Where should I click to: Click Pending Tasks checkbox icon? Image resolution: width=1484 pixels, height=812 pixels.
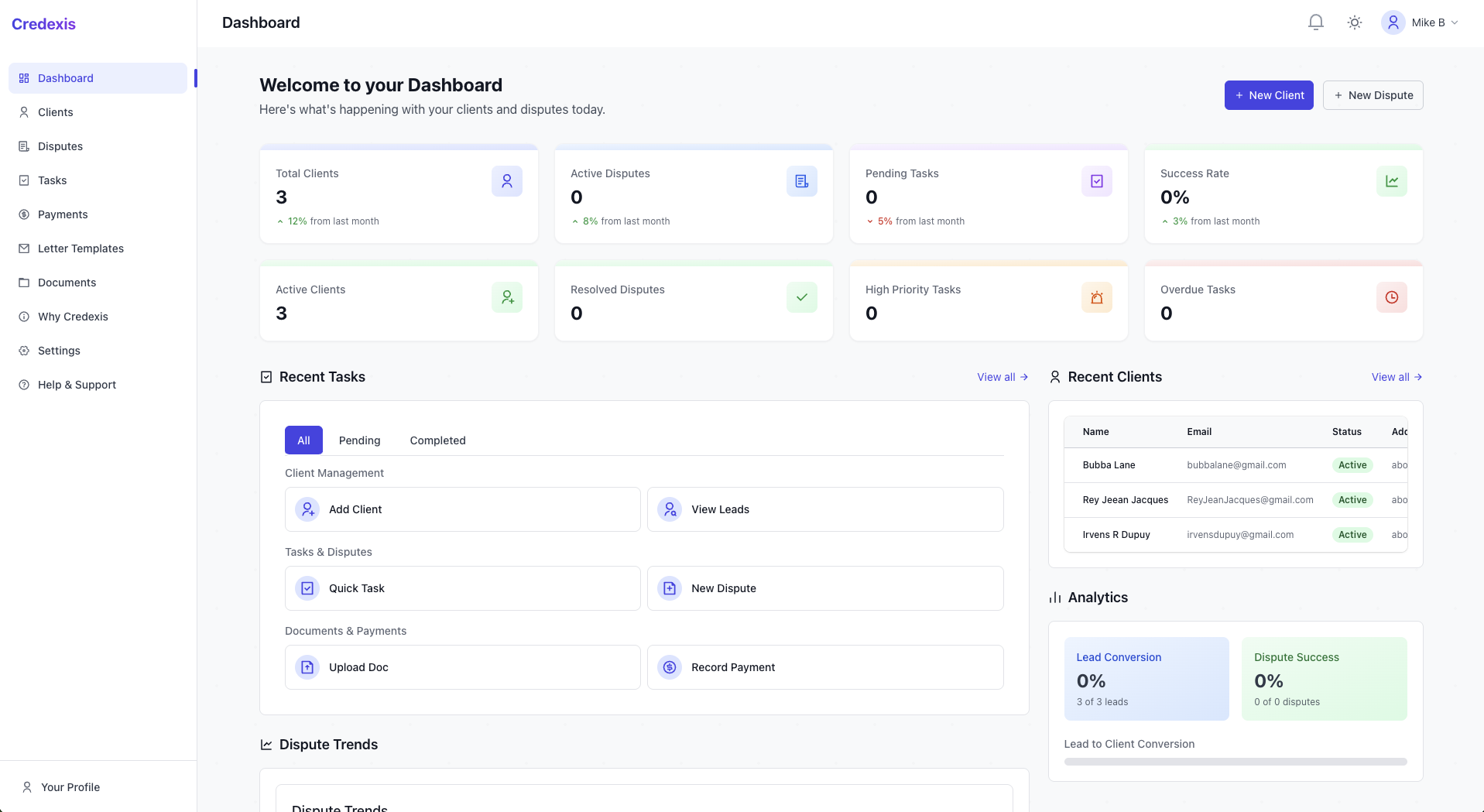[x=1097, y=181]
